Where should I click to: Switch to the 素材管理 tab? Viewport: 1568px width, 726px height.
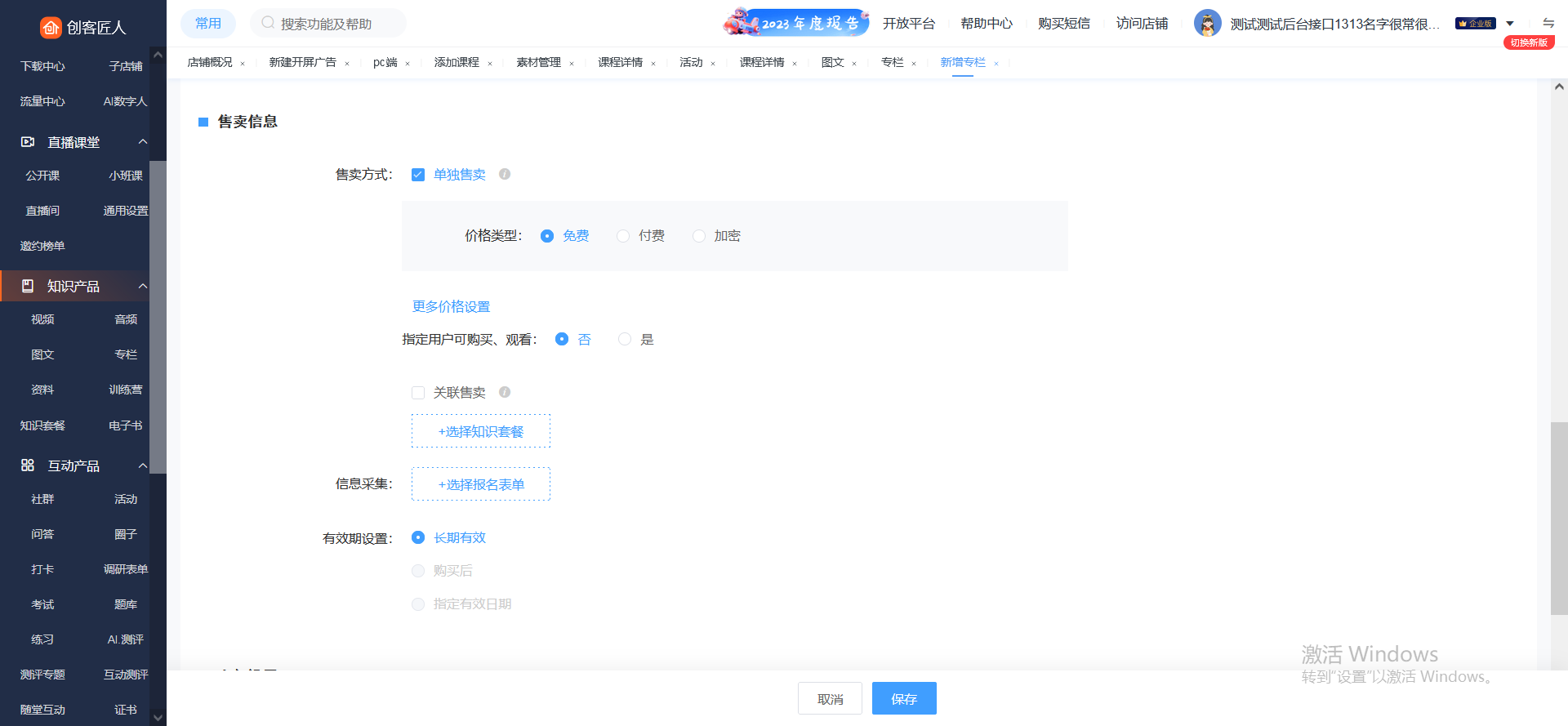(x=538, y=63)
